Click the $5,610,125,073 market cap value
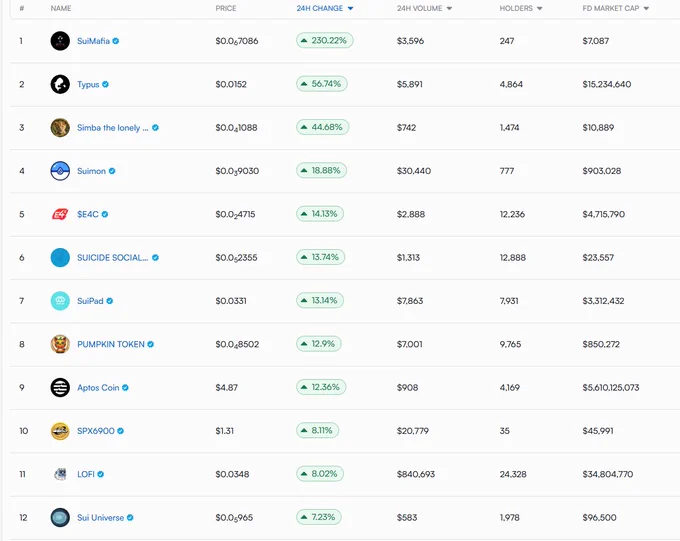This screenshot has width=680, height=541. [611, 387]
